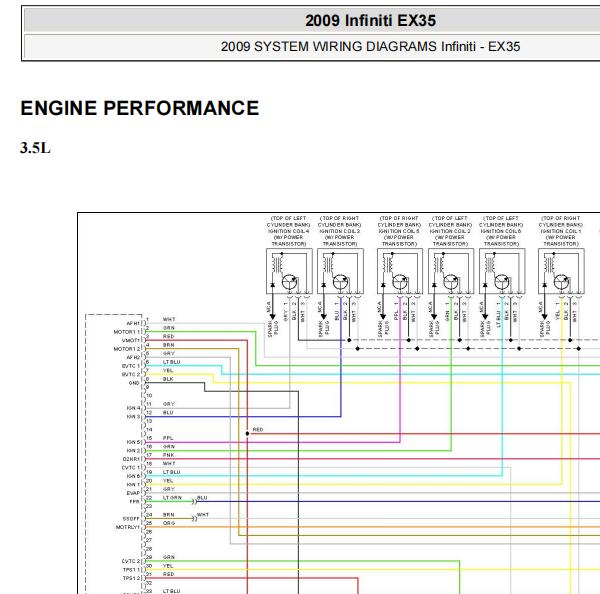Click the "IGN 4" connector pin label
Screen dimensions: 600x594
[x=134, y=408]
